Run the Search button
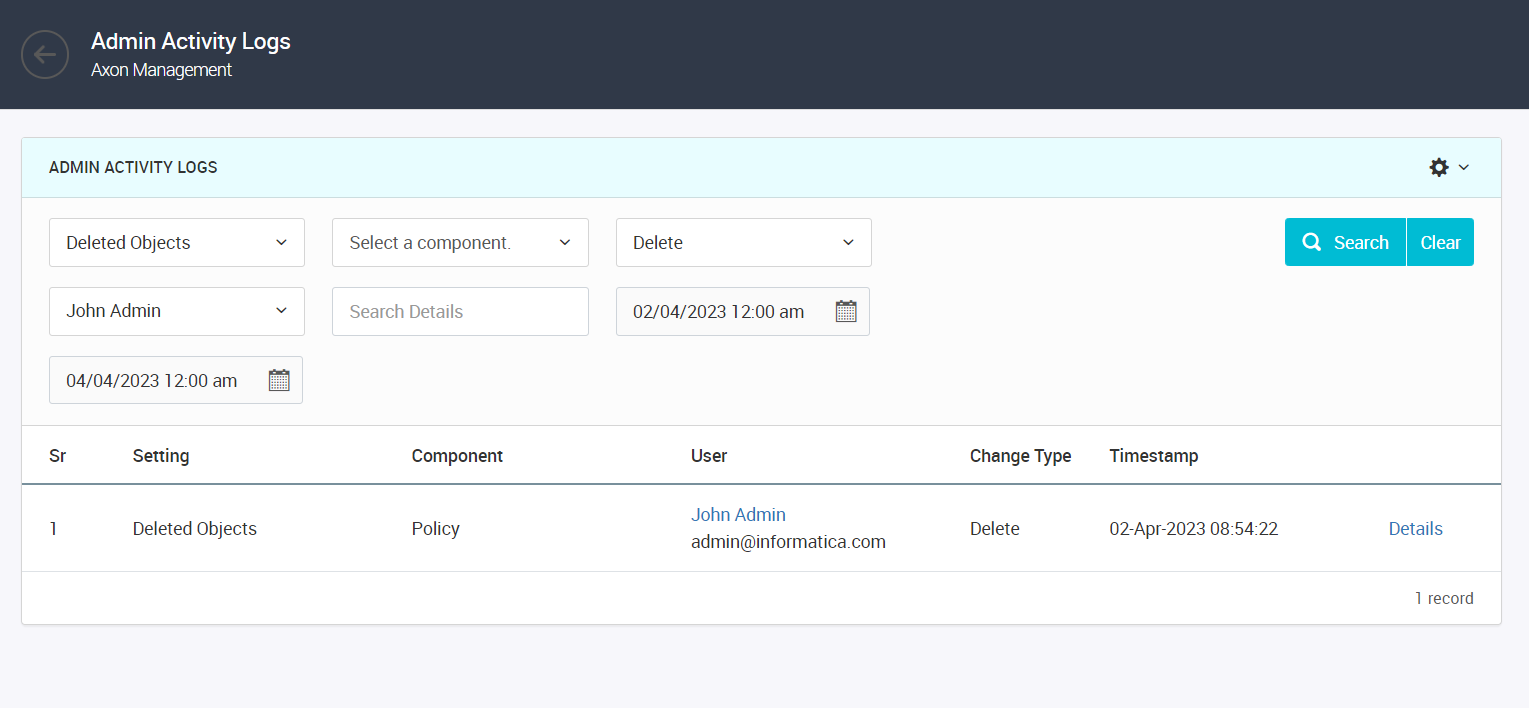Image resolution: width=1529 pixels, height=708 pixels. pyautogui.click(x=1345, y=242)
